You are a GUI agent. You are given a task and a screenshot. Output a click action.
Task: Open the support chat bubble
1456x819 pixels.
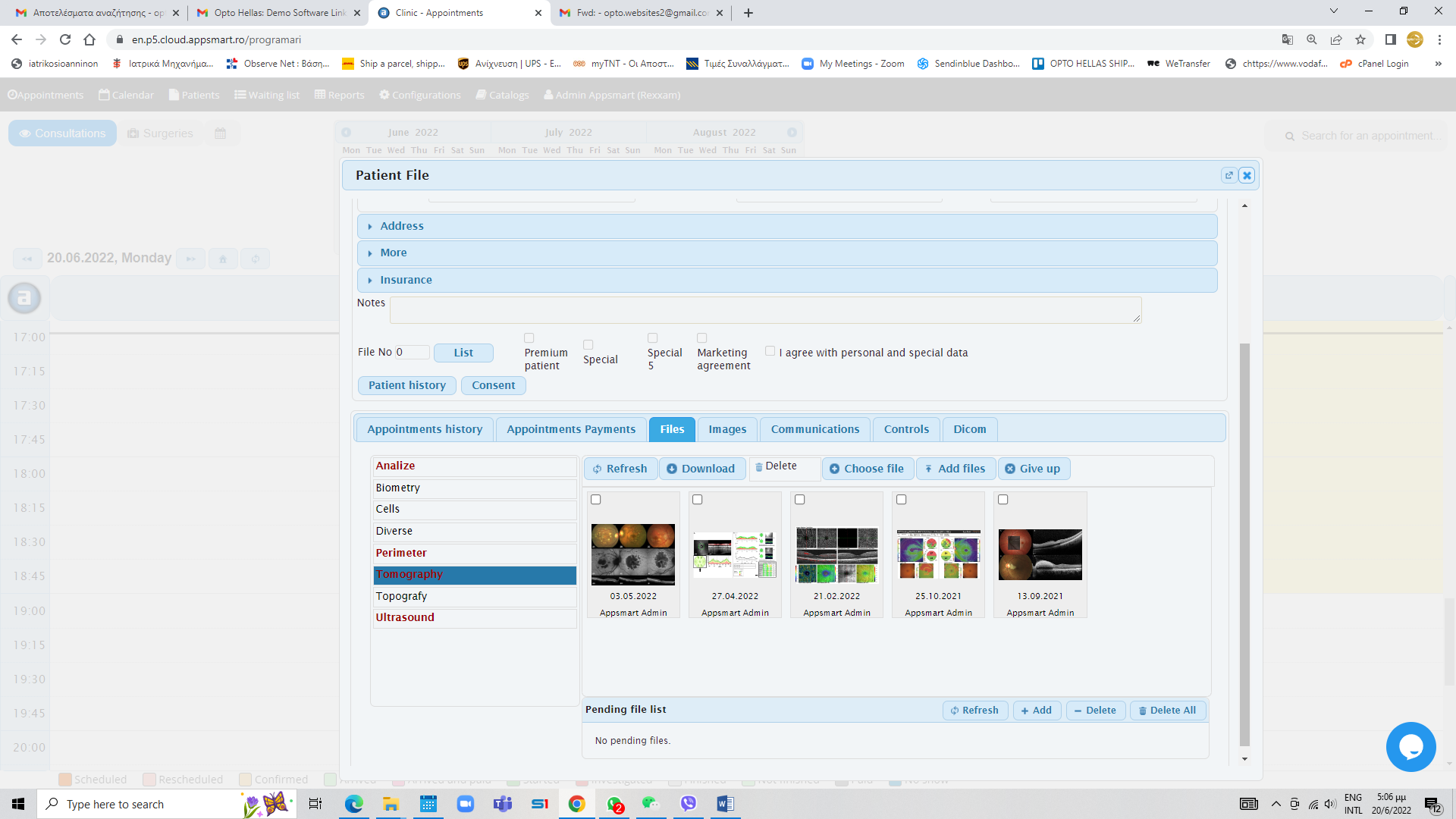[x=1410, y=747]
